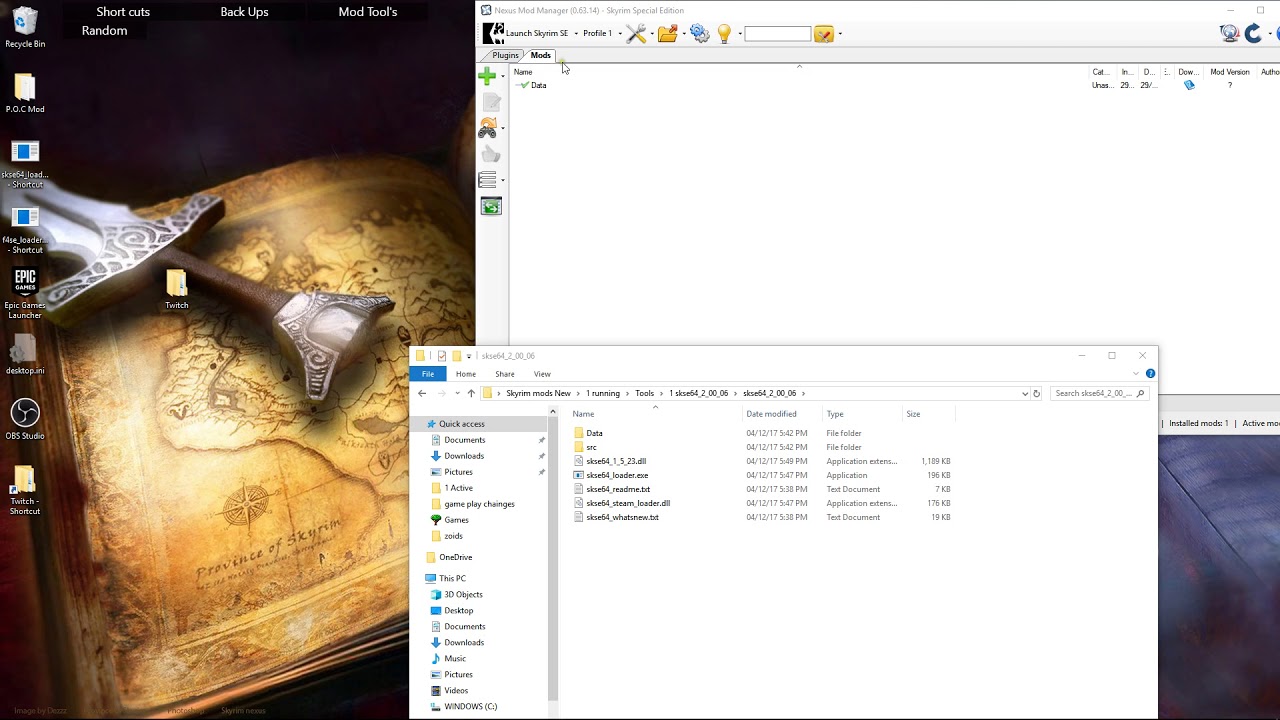Select skse64_whatsnew.txt file
Viewport: 1280px width, 720px height.
622,517
